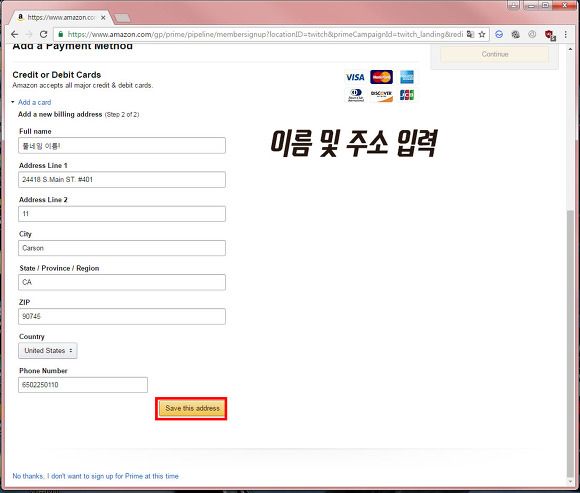Reload the page with the refresh icon

click(x=43, y=34)
